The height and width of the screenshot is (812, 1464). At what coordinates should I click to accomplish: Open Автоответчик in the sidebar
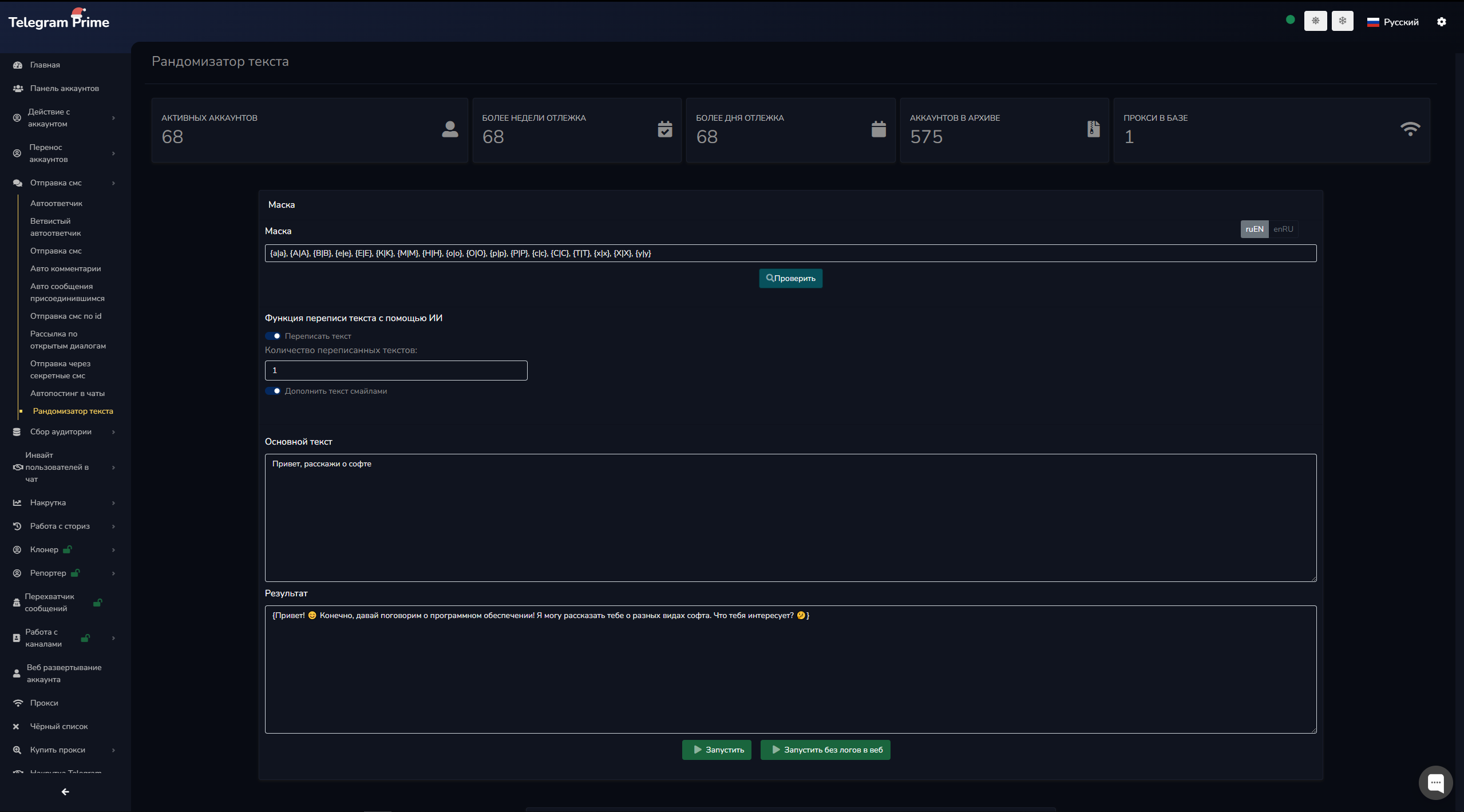56,203
